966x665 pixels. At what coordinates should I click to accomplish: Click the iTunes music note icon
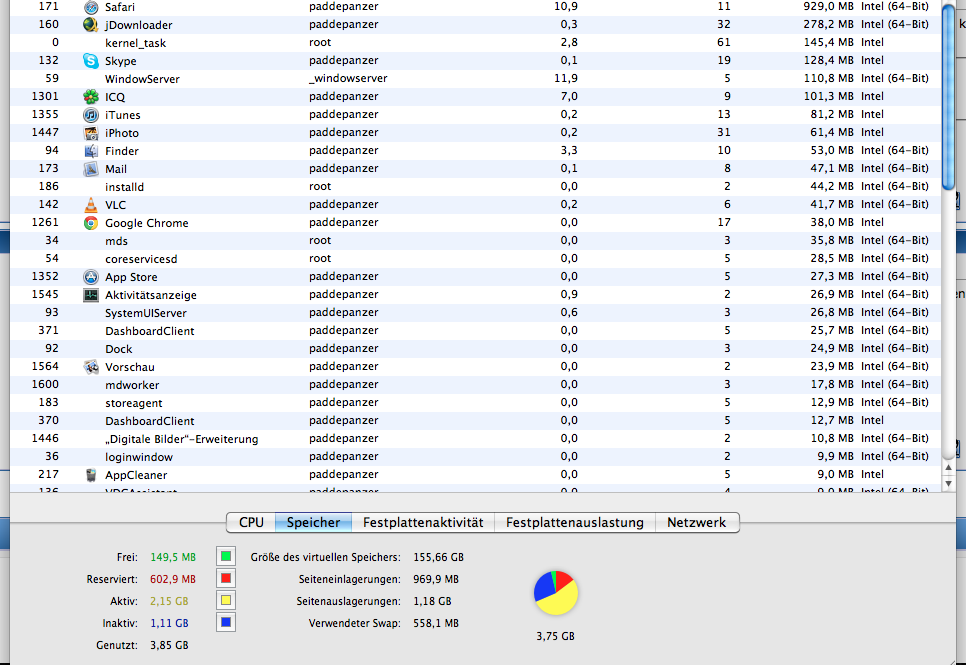(x=91, y=115)
